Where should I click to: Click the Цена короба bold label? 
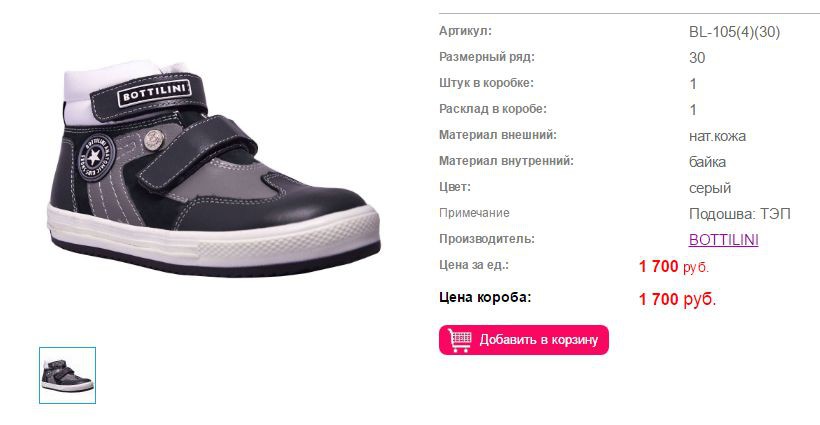tap(485, 297)
